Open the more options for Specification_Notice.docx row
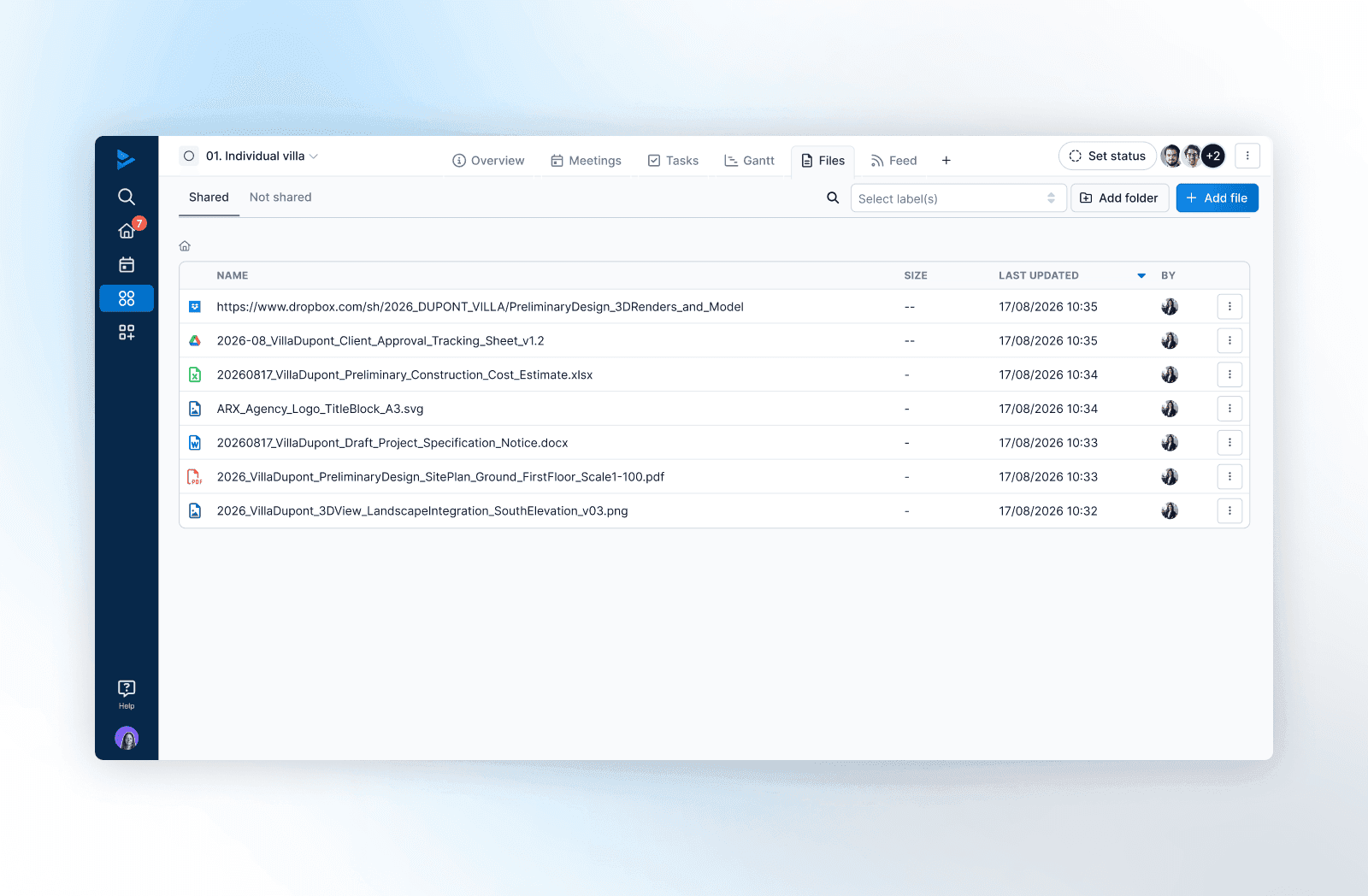This screenshot has width=1368, height=896. click(x=1229, y=443)
